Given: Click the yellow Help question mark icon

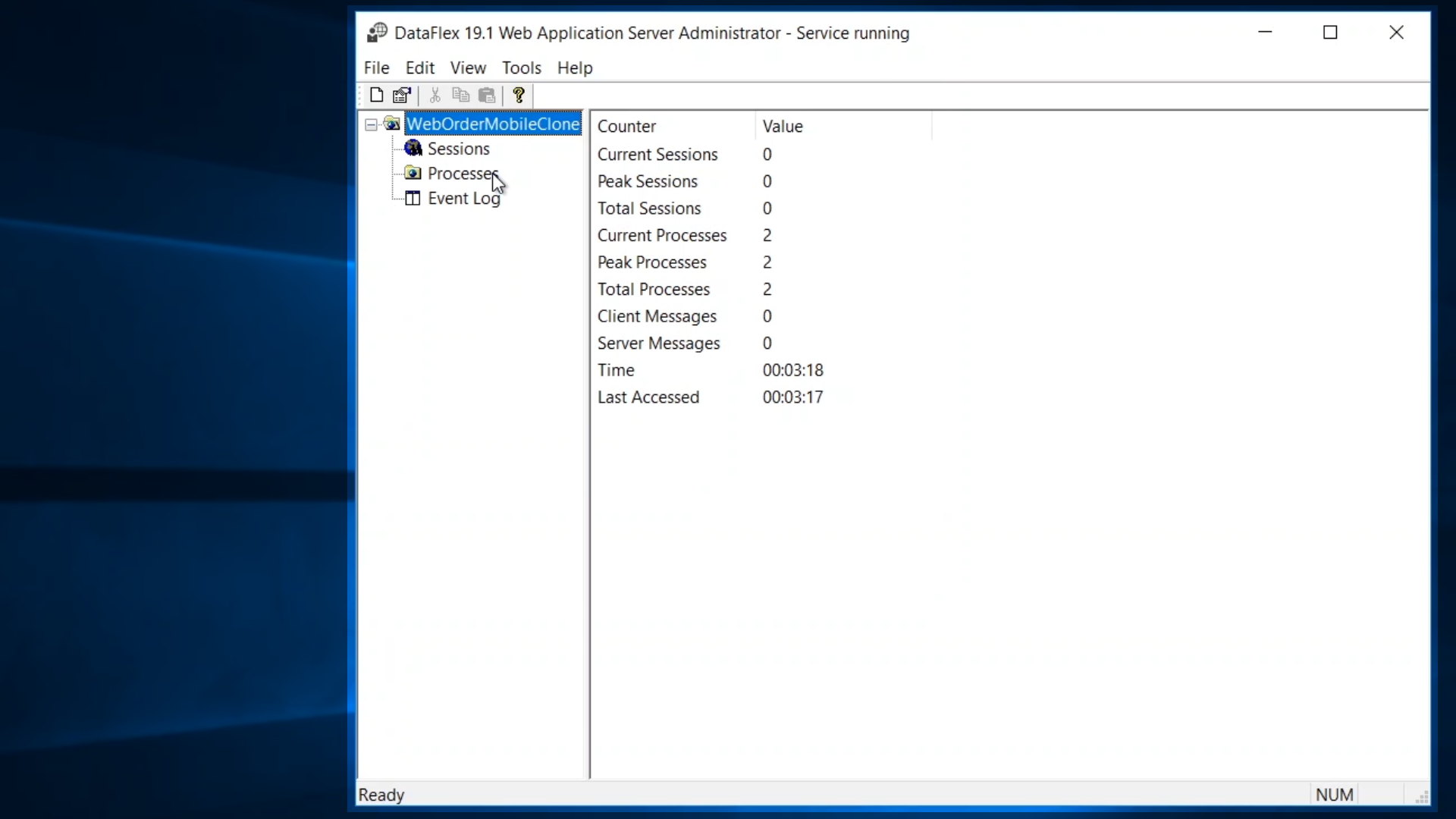Looking at the screenshot, I should (519, 95).
